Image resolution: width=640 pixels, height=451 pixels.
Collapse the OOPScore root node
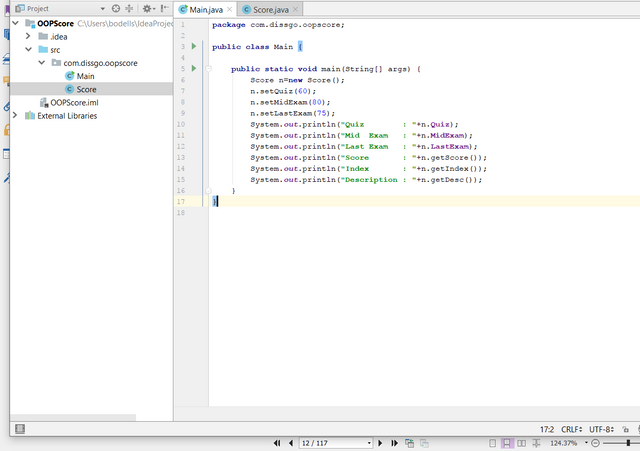point(16,23)
